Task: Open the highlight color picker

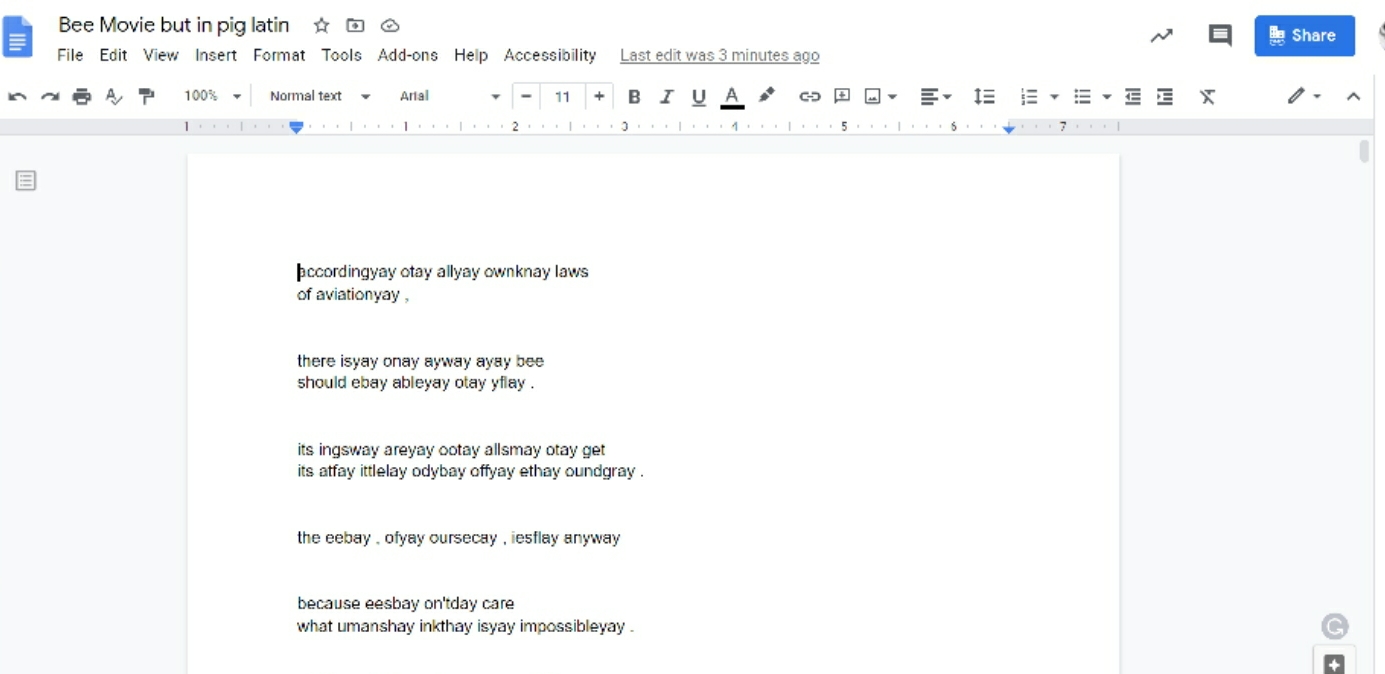Action: tap(766, 96)
